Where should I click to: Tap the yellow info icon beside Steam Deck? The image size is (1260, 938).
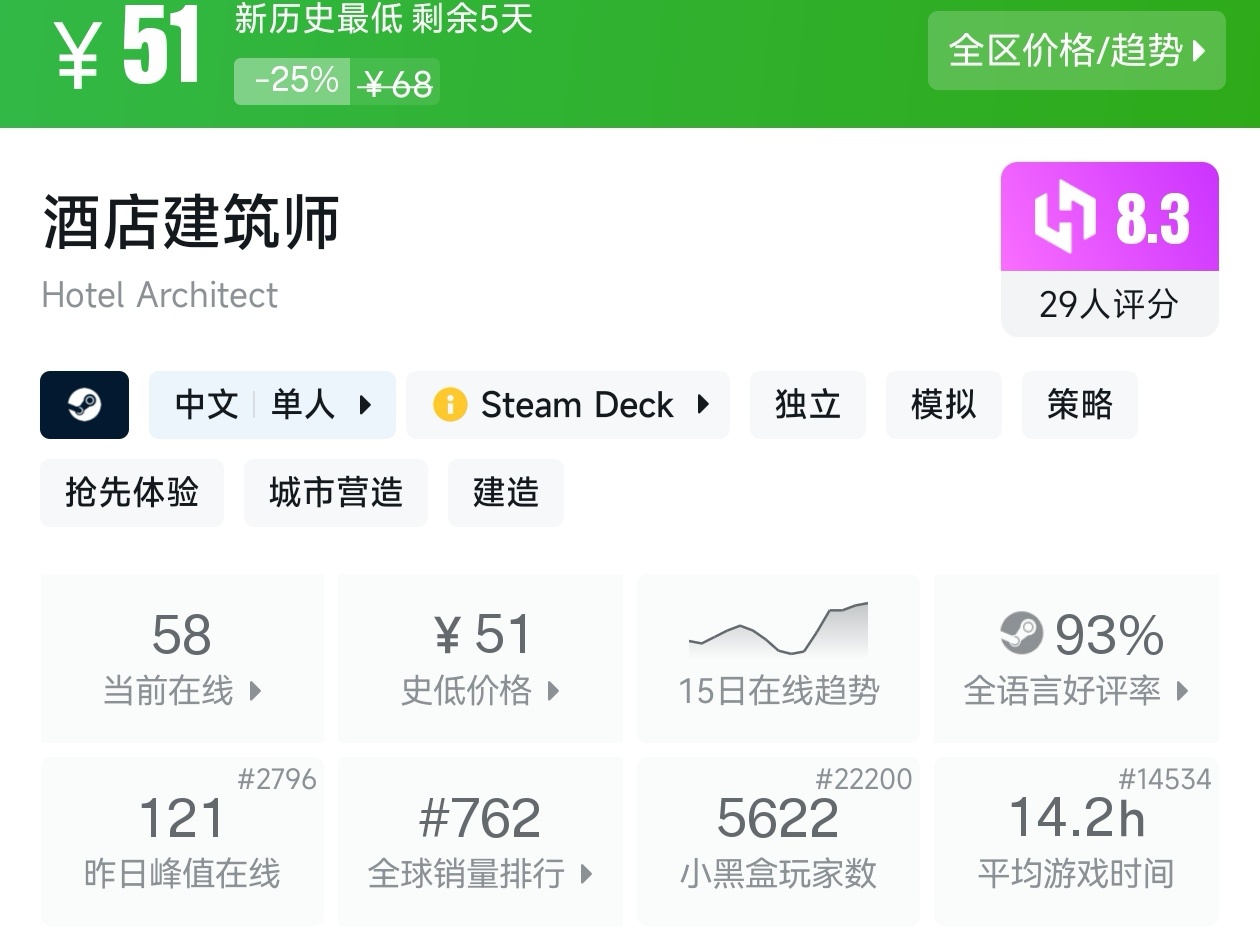pos(450,405)
